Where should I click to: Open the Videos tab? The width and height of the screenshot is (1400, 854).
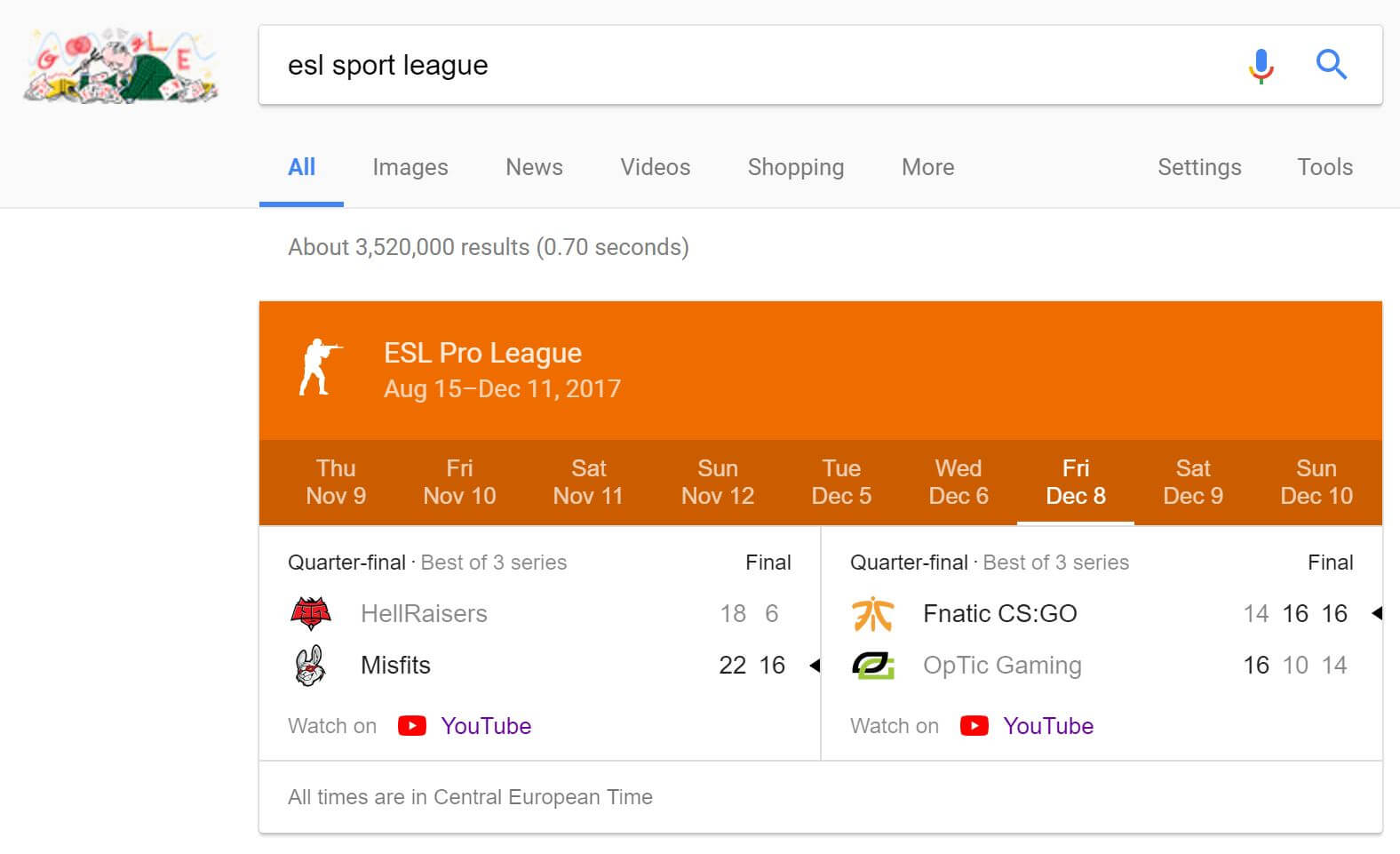[x=655, y=167]
